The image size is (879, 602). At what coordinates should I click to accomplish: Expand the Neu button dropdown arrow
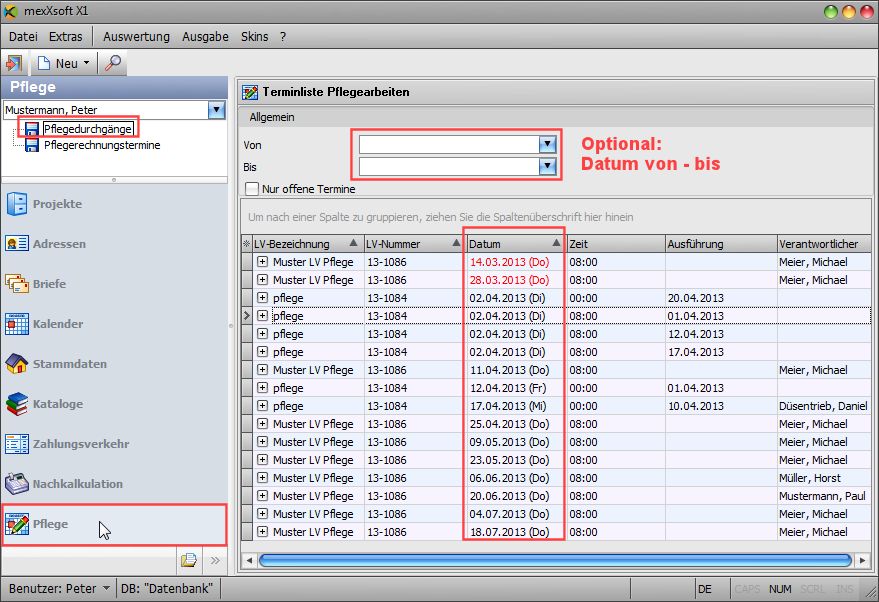pos(86,63)
